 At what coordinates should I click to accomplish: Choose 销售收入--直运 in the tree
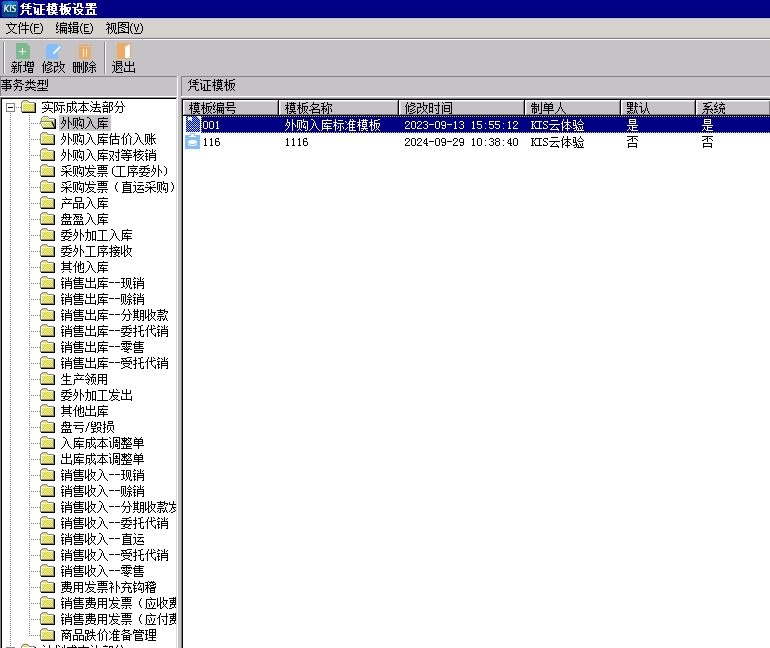tap(102, 539)
